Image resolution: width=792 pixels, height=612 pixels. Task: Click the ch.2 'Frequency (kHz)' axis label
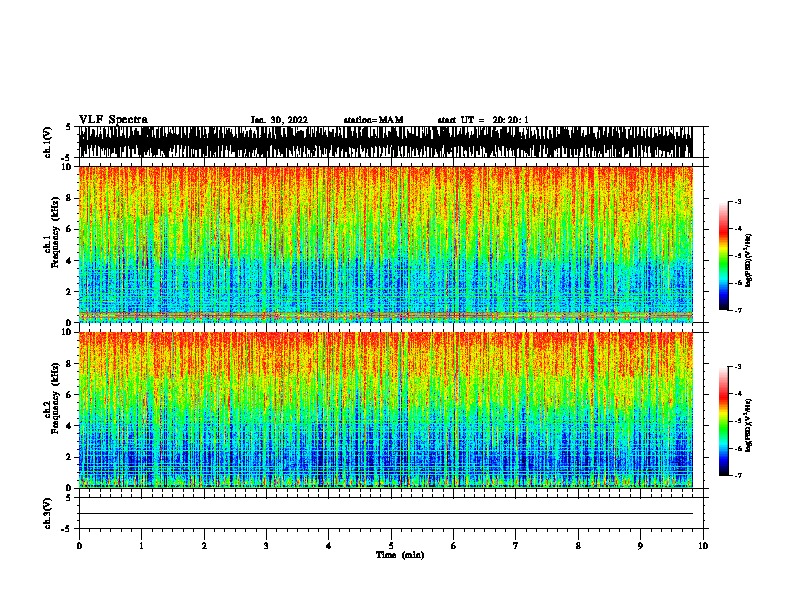56,398
